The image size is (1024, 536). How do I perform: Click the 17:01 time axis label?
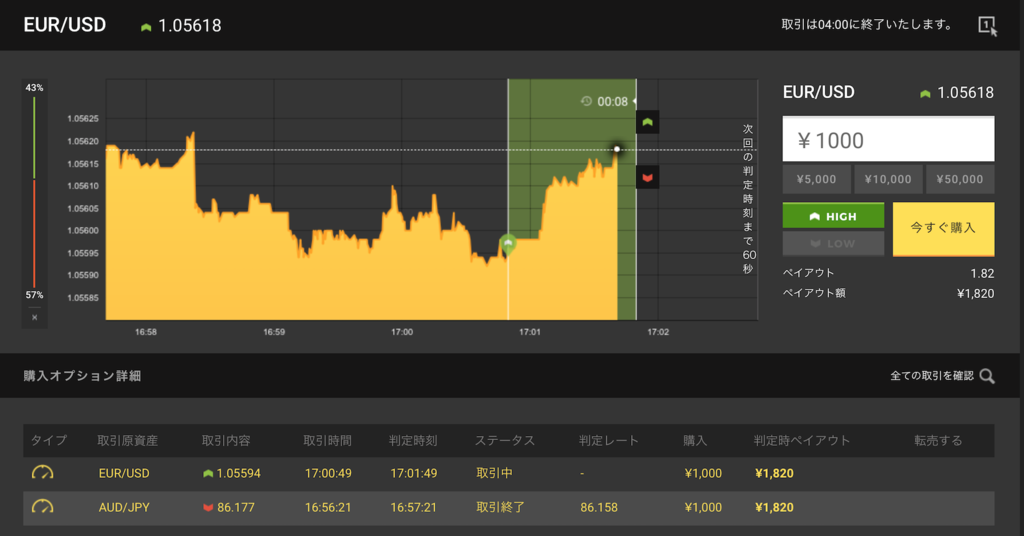coord(530,332)
